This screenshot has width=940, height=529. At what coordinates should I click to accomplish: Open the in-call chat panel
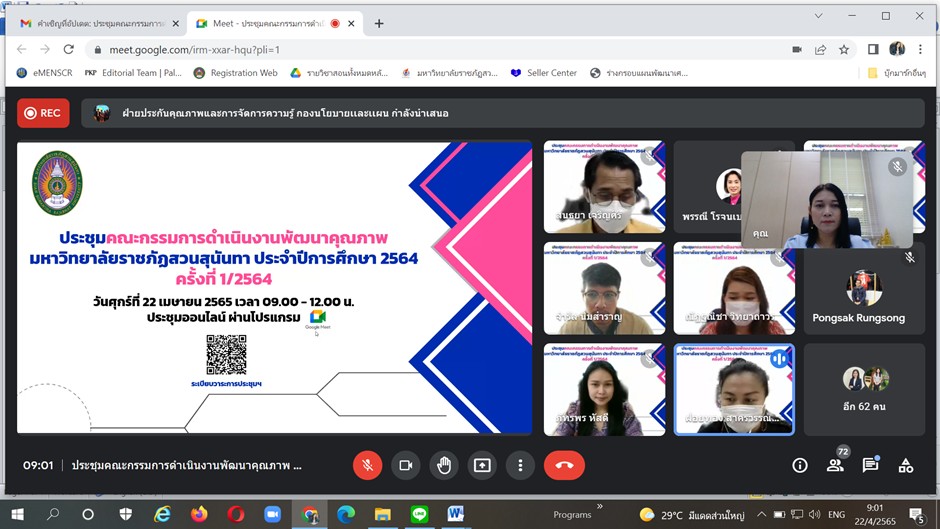click(x=870, y=465)
